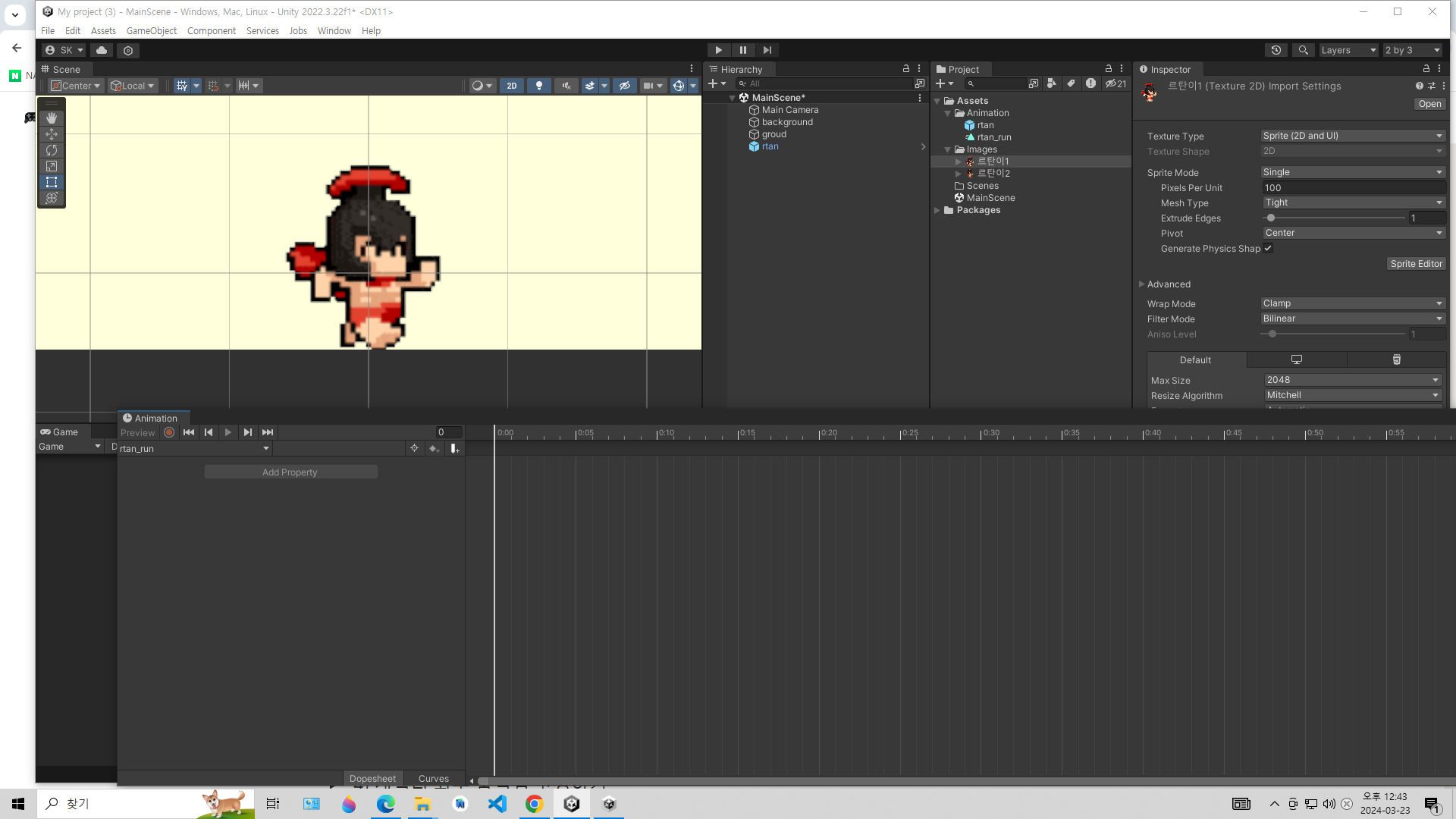Toggle scene audio mute icon
1456x819 pixels.
[566, 86]
